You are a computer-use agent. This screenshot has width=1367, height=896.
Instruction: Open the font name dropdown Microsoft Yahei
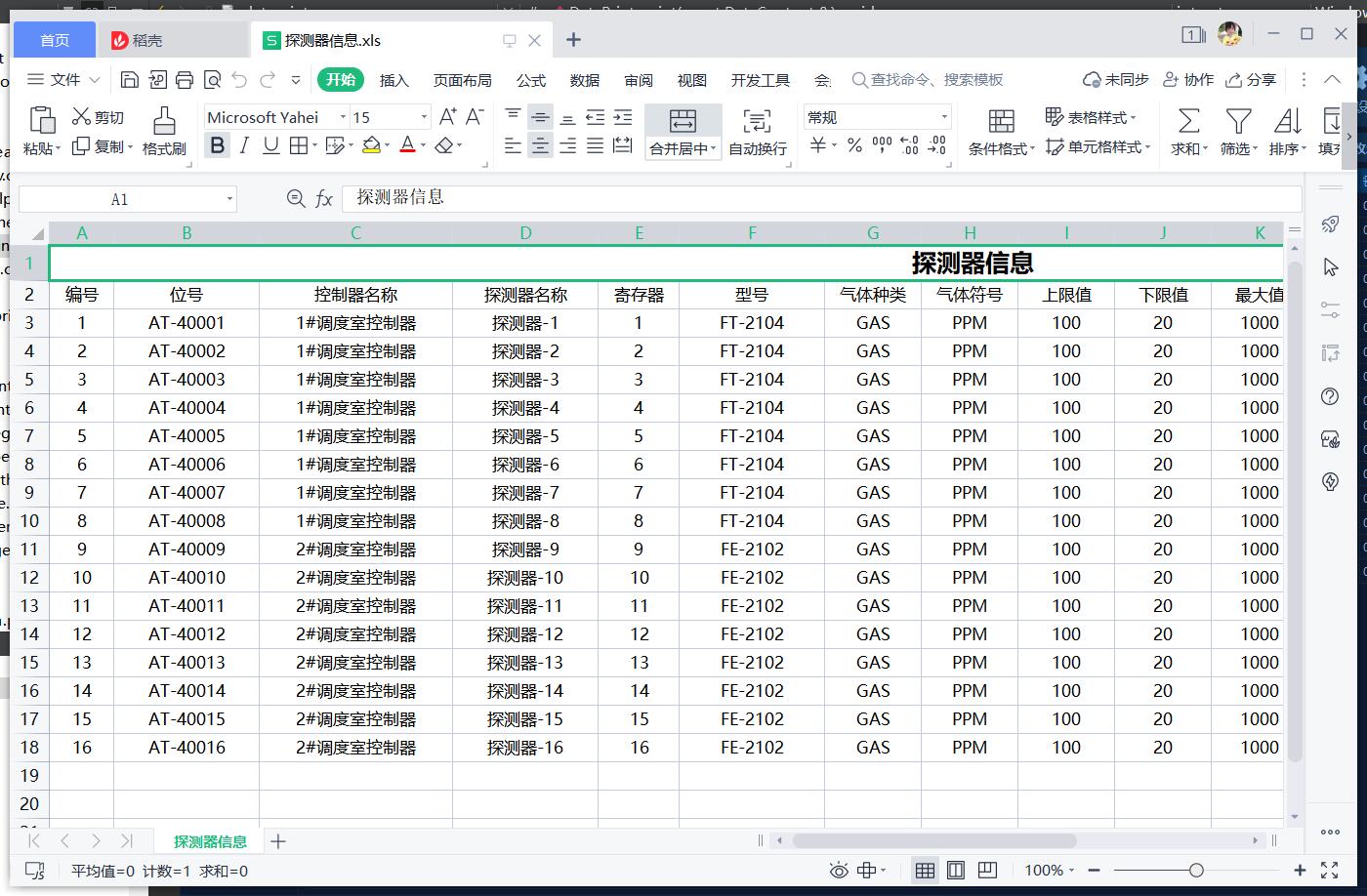coord(343,117)
